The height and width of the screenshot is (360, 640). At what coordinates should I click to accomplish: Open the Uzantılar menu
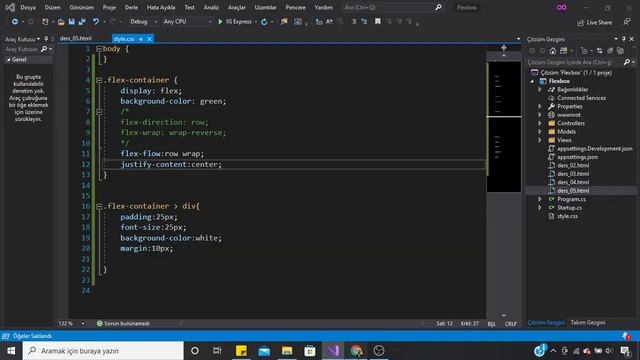tap(265, 7)
